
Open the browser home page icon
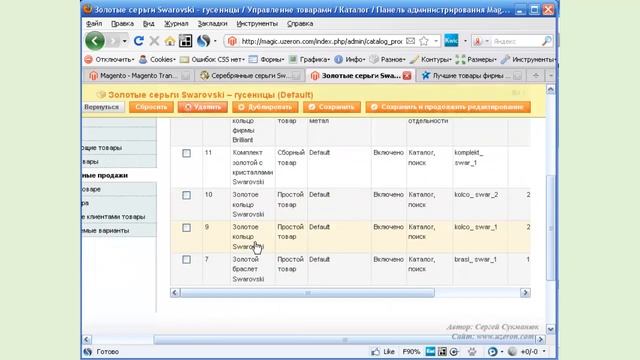pyautogui.click(x=170, y=41)
